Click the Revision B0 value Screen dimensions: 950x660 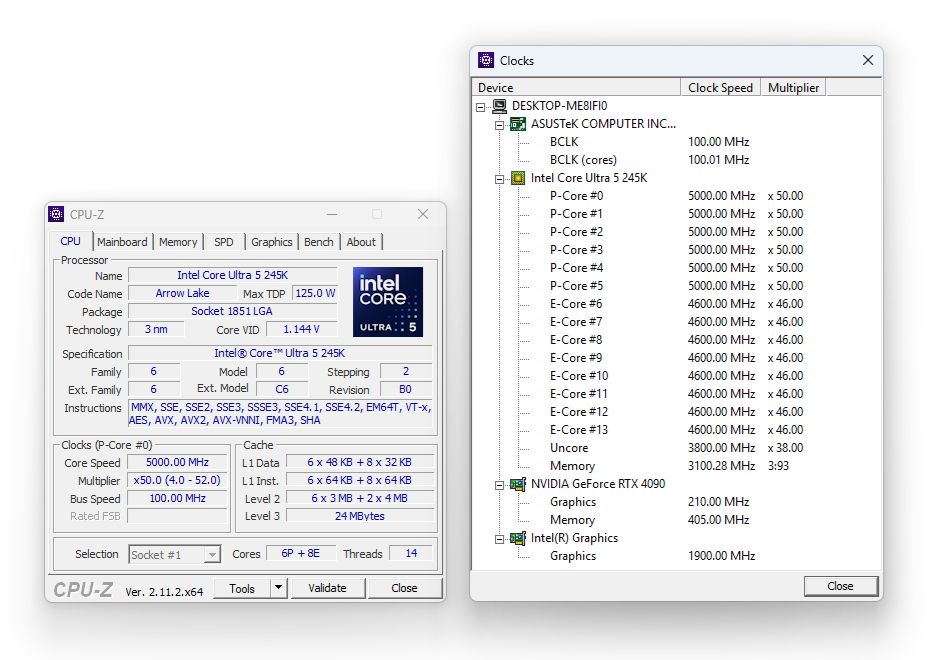click(406, 390)
